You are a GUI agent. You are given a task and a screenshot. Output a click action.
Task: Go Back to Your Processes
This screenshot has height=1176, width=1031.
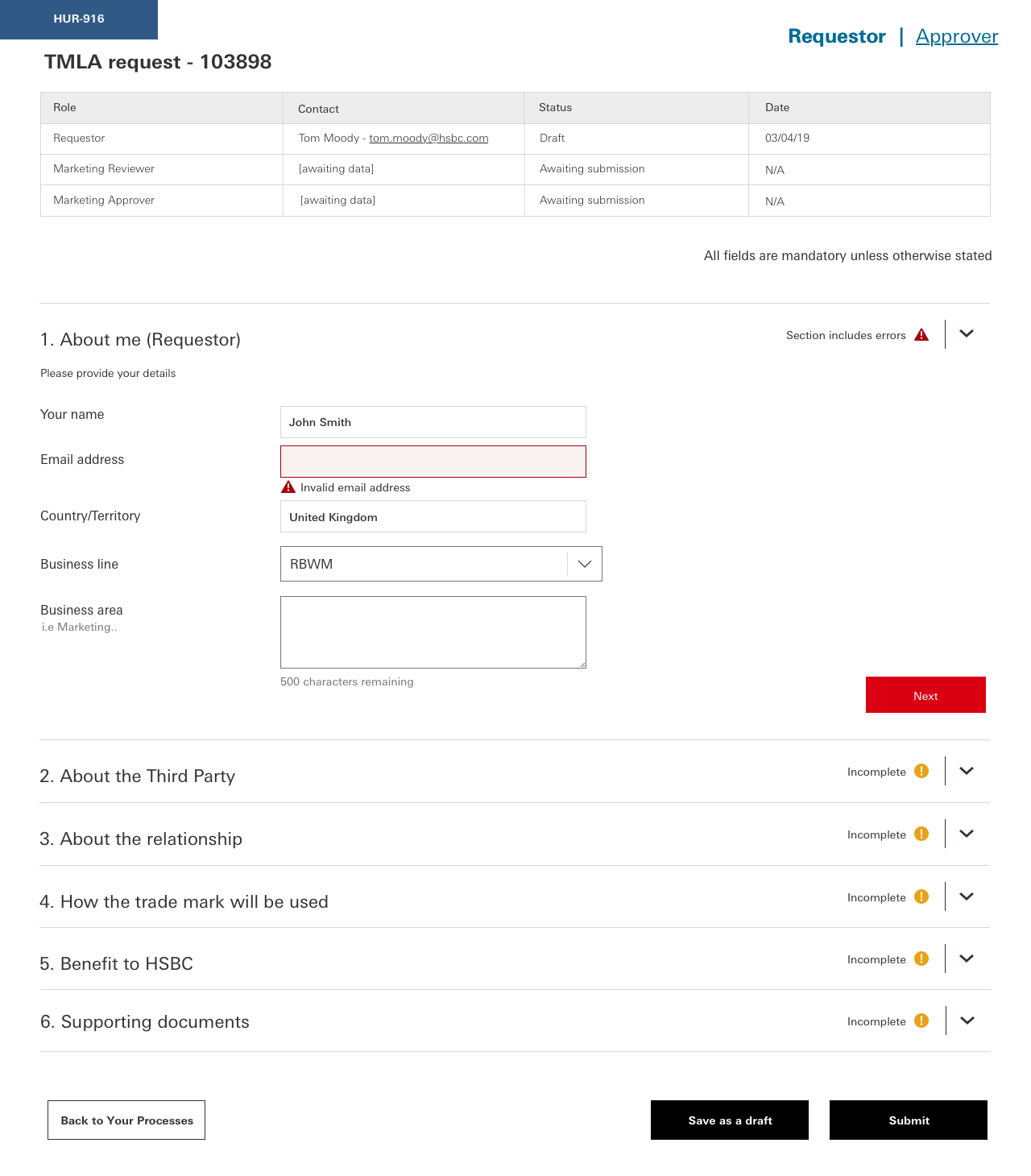point(126,1120)
